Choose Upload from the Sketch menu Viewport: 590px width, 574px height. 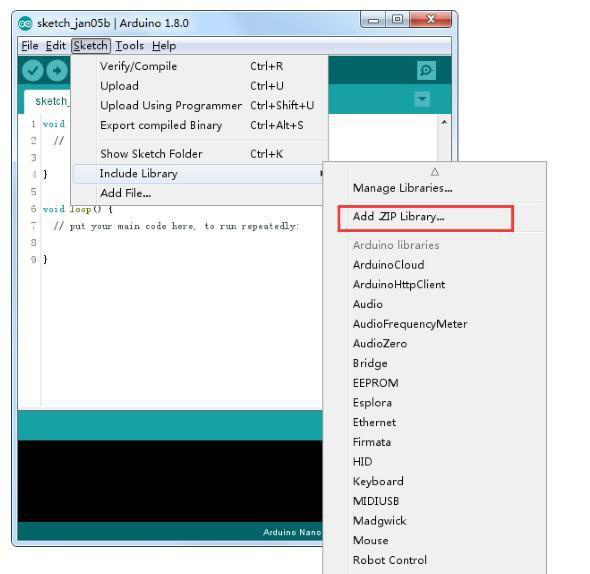[x=199, y=86]
